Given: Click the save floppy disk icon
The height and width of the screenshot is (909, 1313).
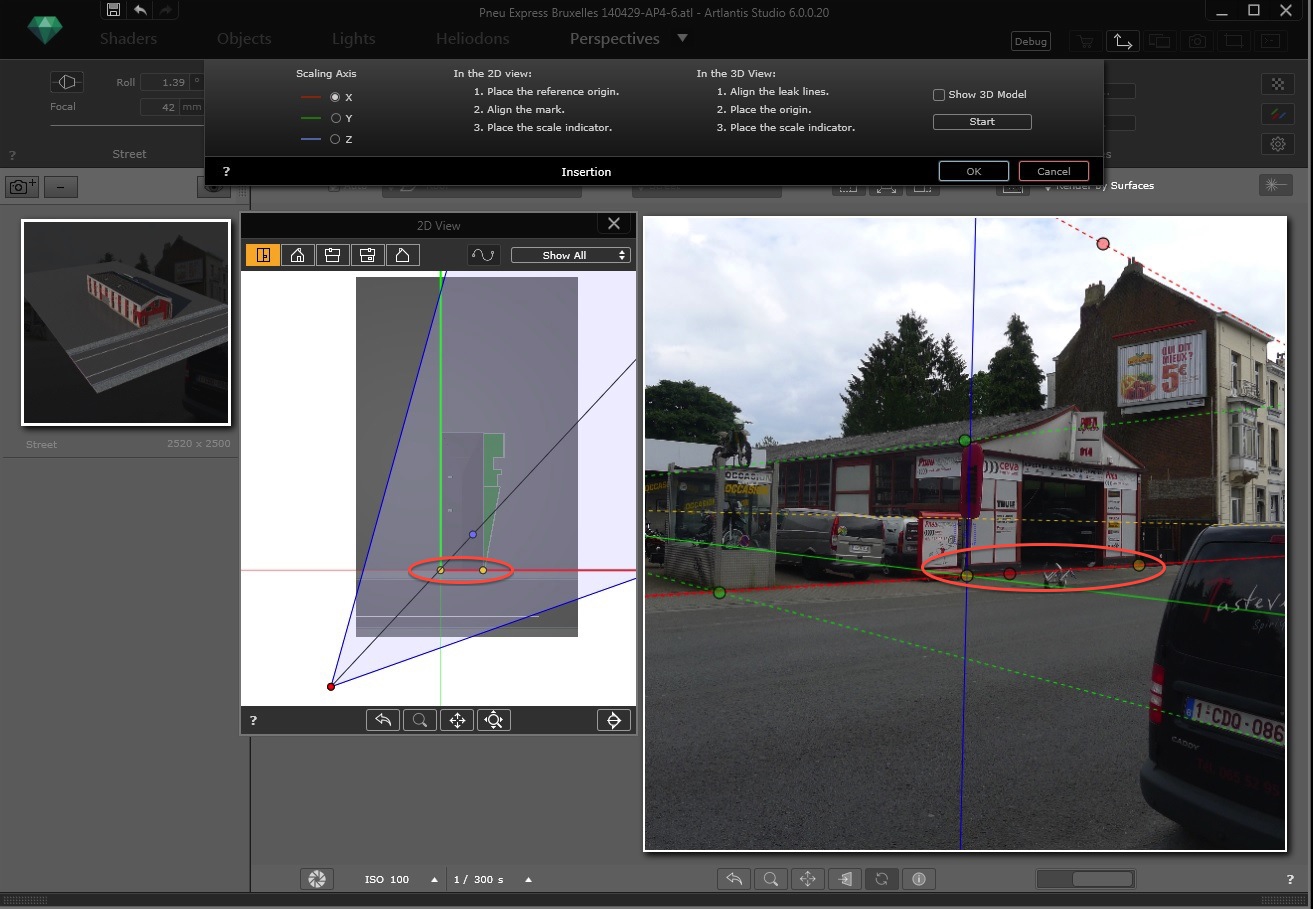Looking at the screenshot, I should pos(113,10).
